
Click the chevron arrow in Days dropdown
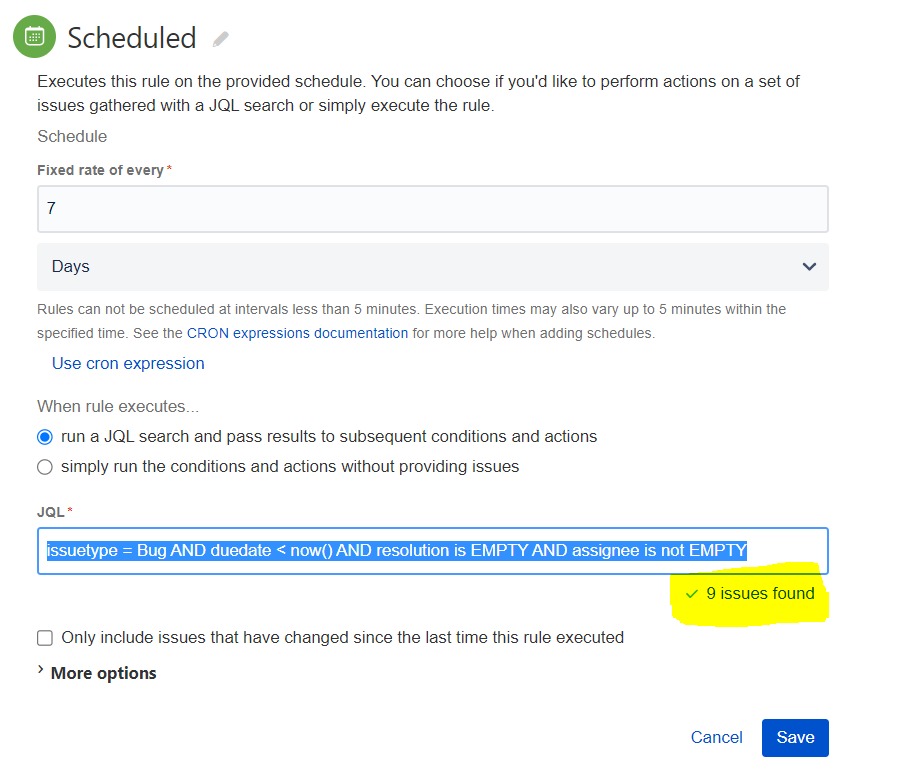click(809, 266)
